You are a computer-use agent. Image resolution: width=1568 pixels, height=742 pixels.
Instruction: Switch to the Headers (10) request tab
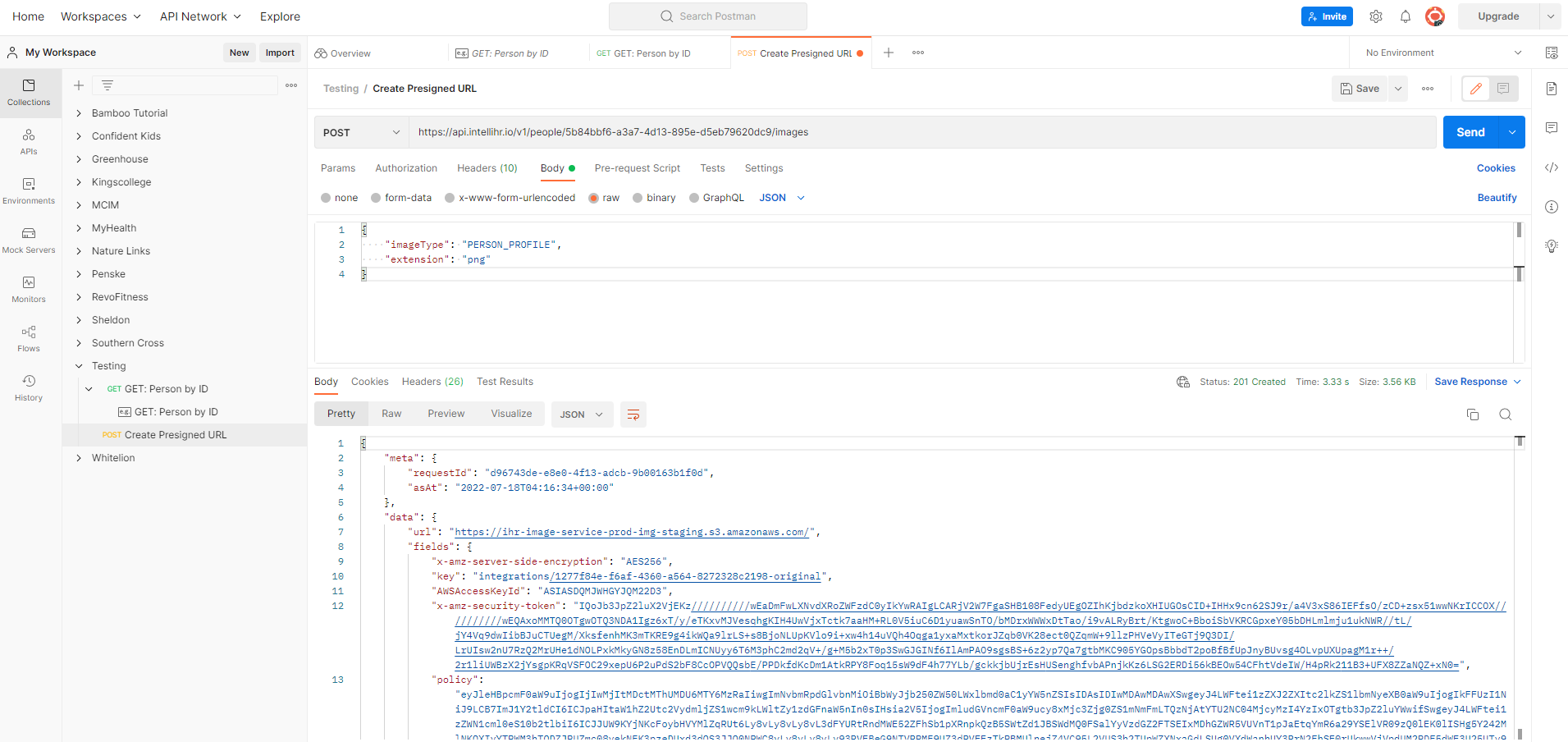[x=487, y=168]
